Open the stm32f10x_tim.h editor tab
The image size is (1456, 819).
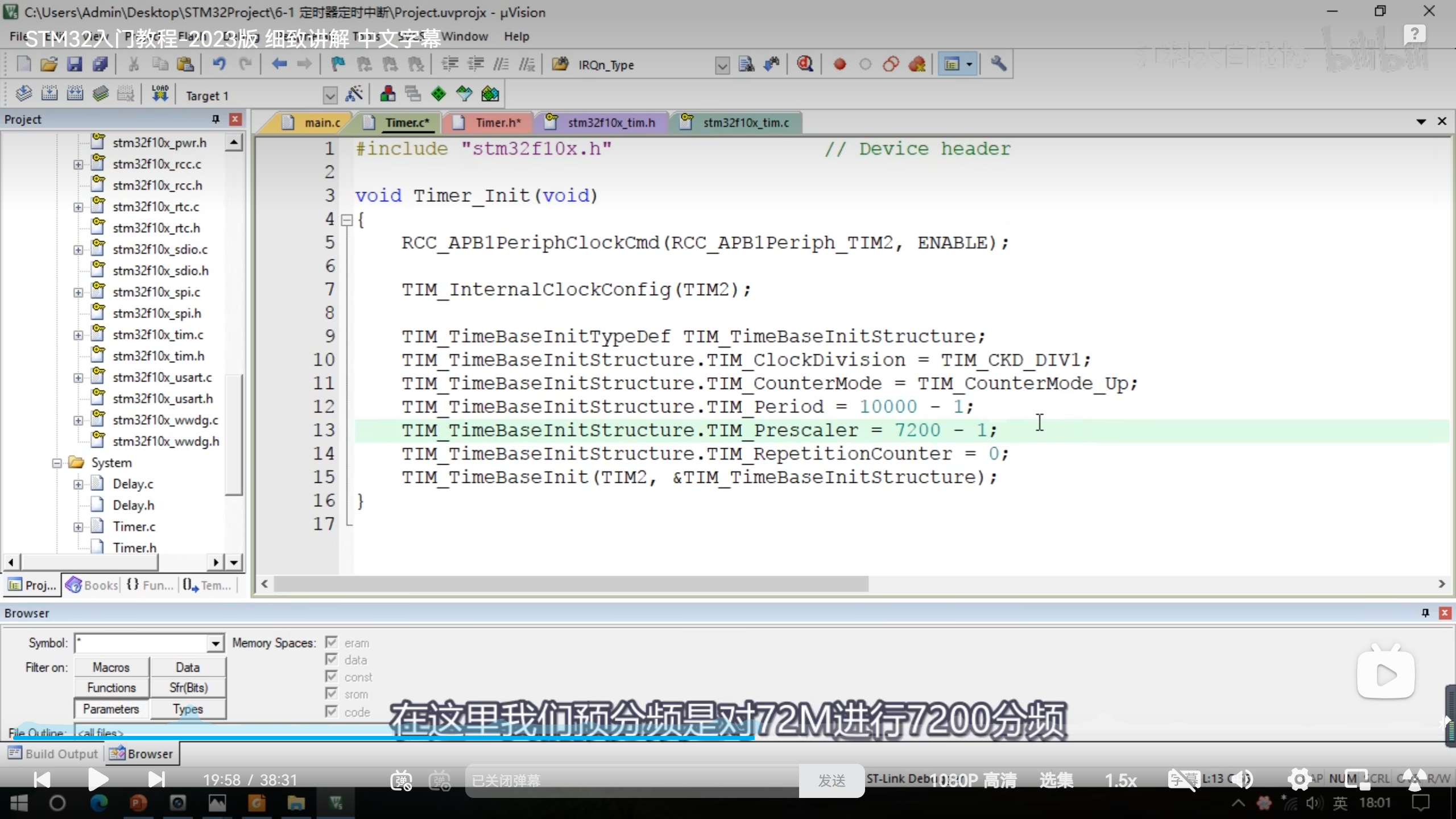click(611, 123)
